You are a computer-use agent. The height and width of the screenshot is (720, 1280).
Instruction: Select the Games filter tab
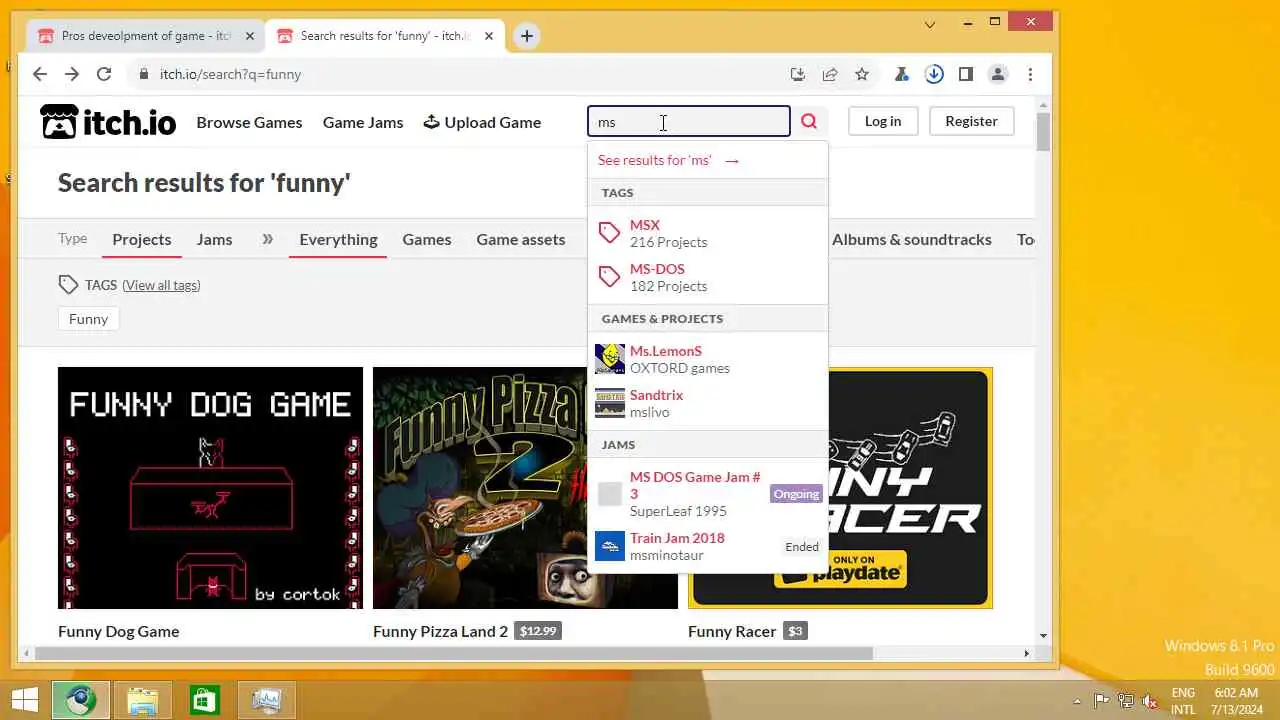(427, 239)
